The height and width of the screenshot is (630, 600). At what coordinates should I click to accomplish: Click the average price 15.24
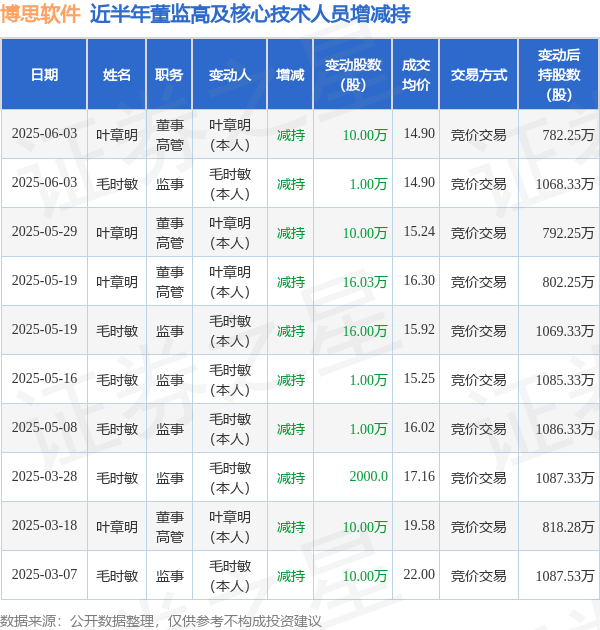419,232
